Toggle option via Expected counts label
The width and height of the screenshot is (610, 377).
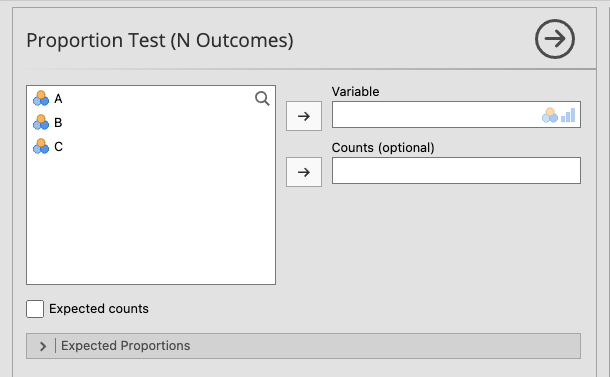coord(99,309)
